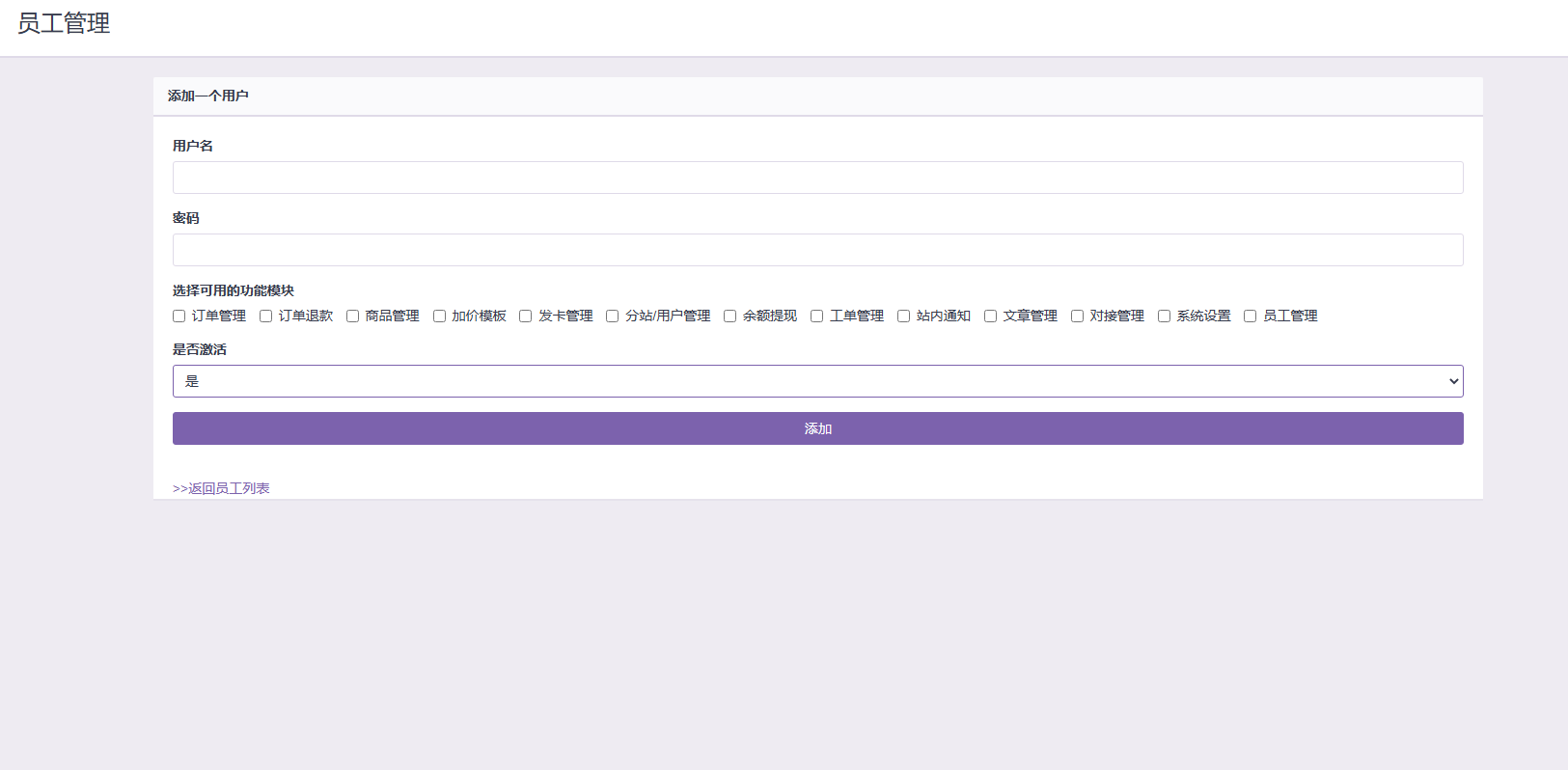Image resolution: width=1568 pixels, height=770 pixels.
Task: Open the >>返回员工列表 link
Action: tap(221, 488)
